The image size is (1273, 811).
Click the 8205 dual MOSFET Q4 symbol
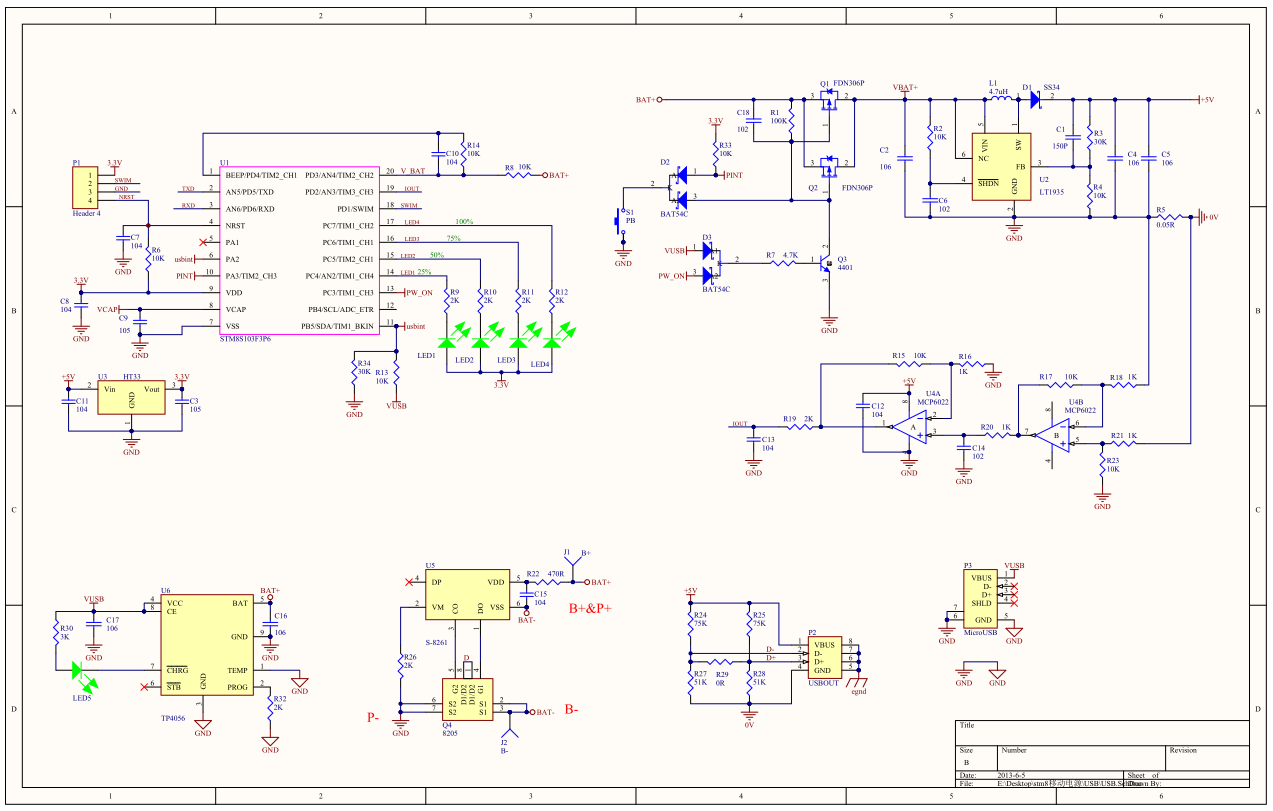[468, 700]
